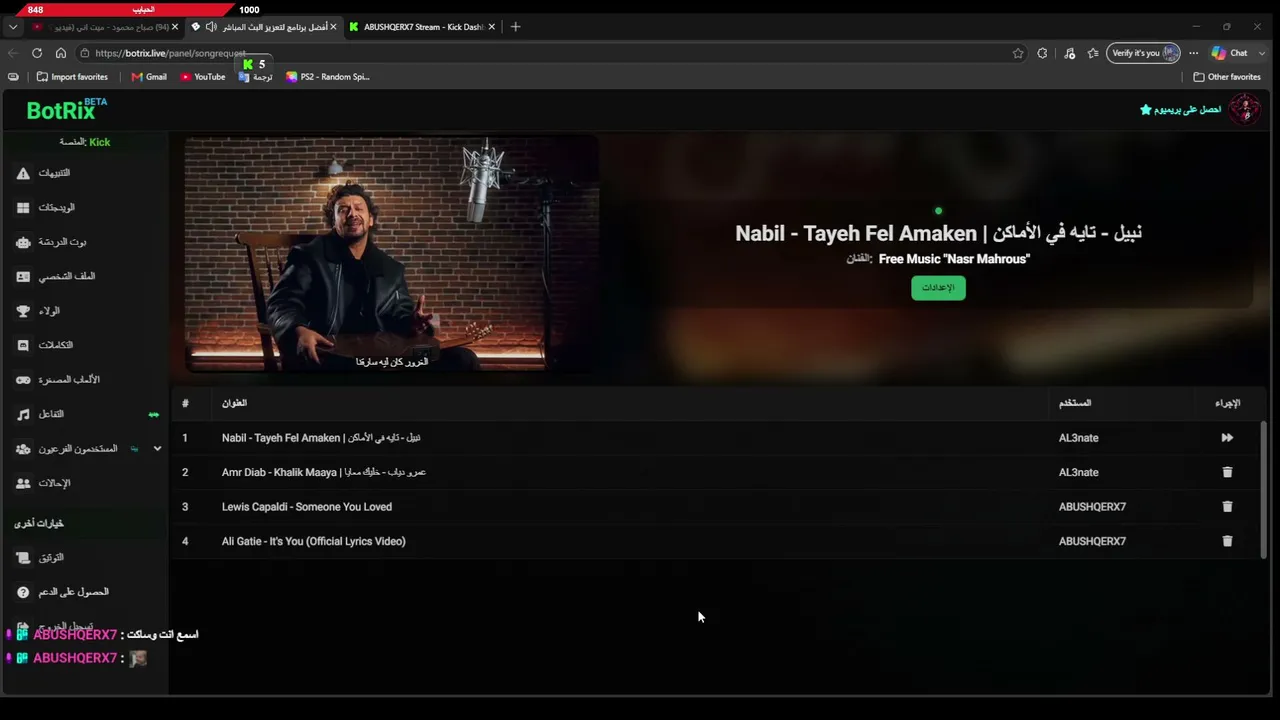Viewport: 1280px width, 720px height.
Task: Open the الألعاب المصغرة gamepad icon
Action: [x=23, y=380]
